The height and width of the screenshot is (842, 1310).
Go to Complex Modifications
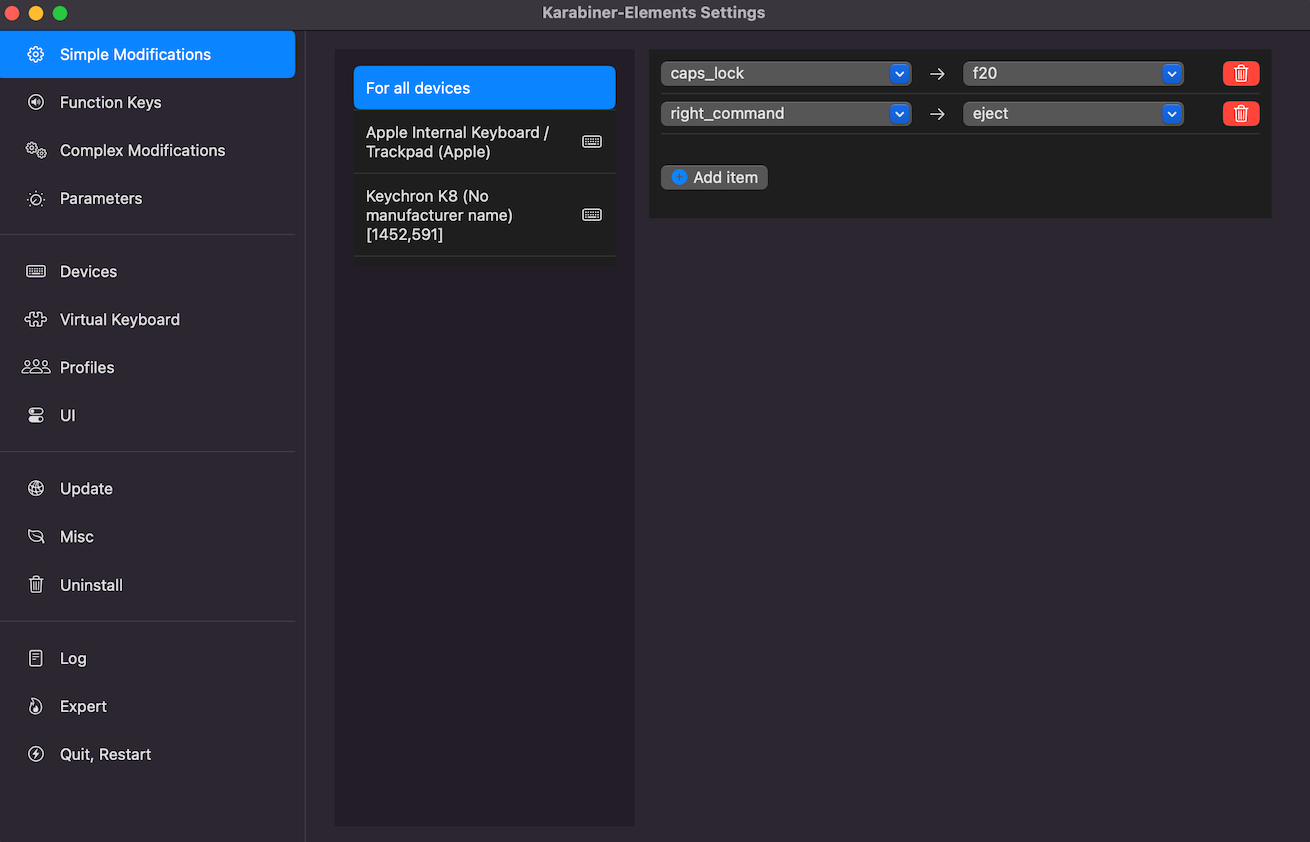point(147,150)
